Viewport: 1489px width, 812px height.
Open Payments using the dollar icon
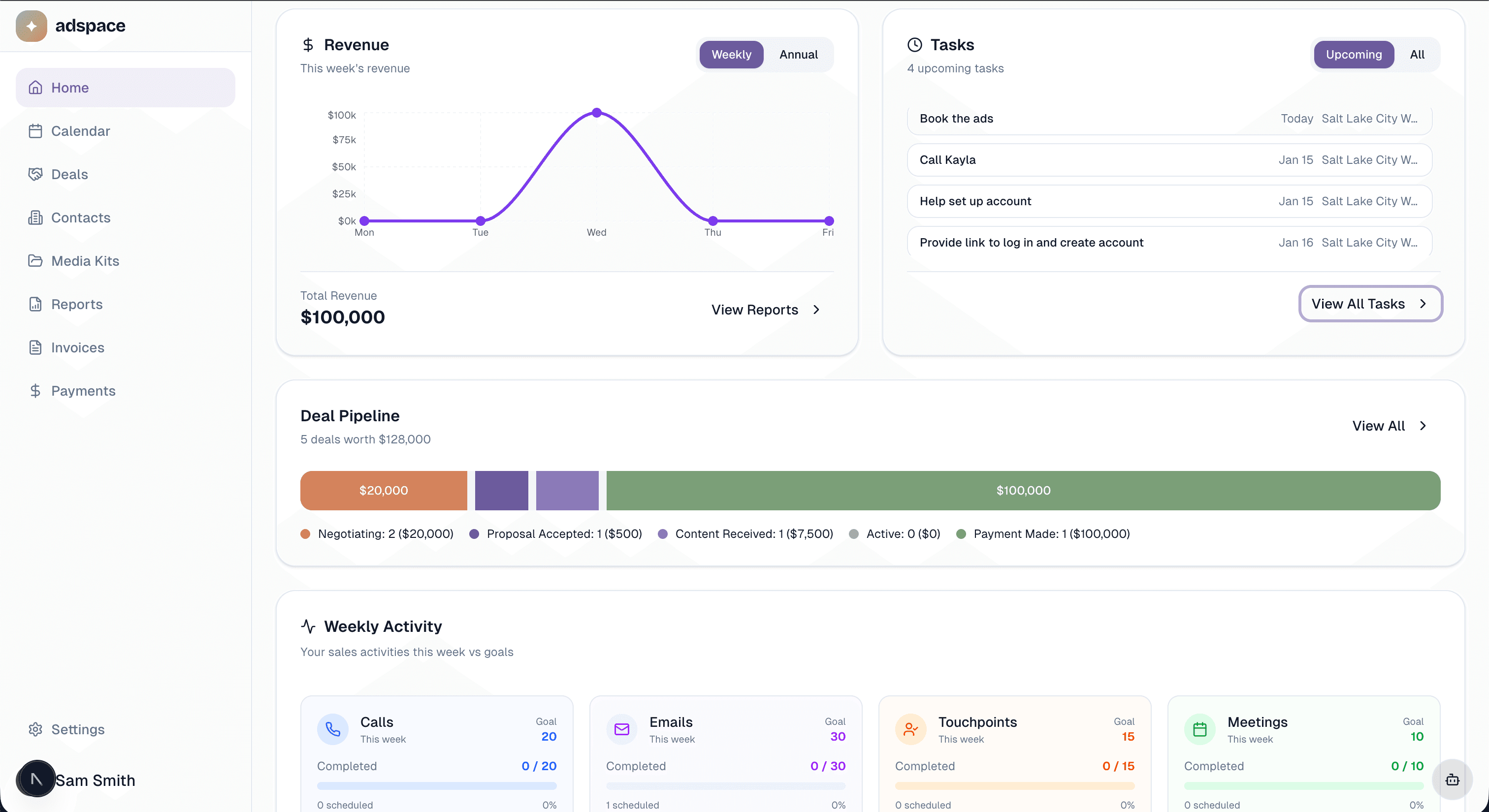[35, 391]
